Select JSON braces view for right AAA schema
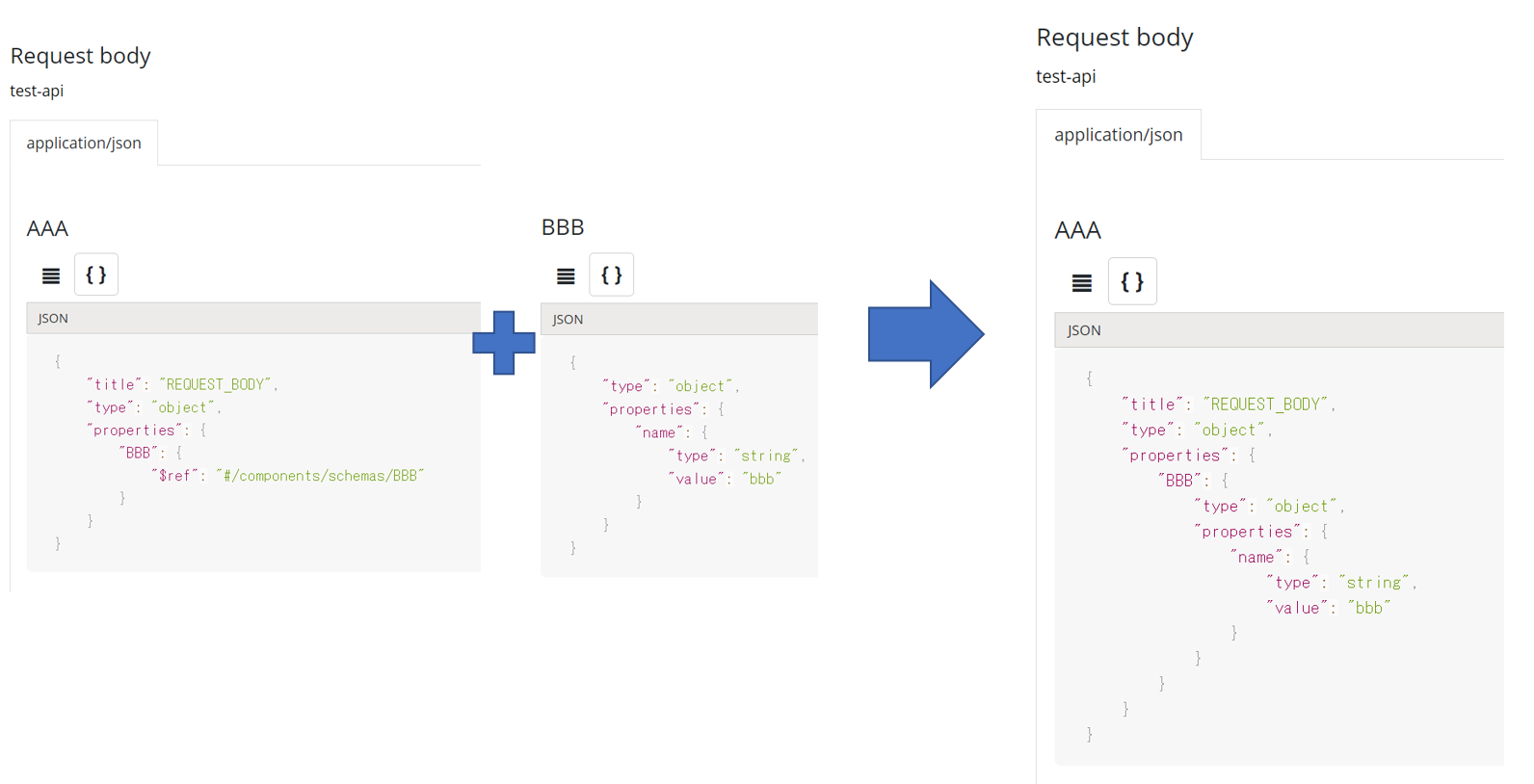 point(1133,281)
